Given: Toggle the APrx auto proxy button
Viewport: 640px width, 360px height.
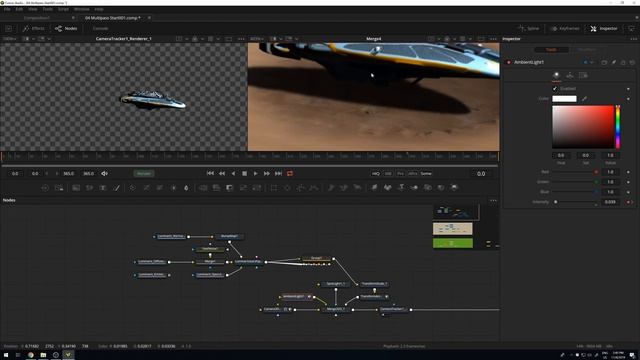Looking at the screenshot, I should pyautogui.click(x=413, y=173).
